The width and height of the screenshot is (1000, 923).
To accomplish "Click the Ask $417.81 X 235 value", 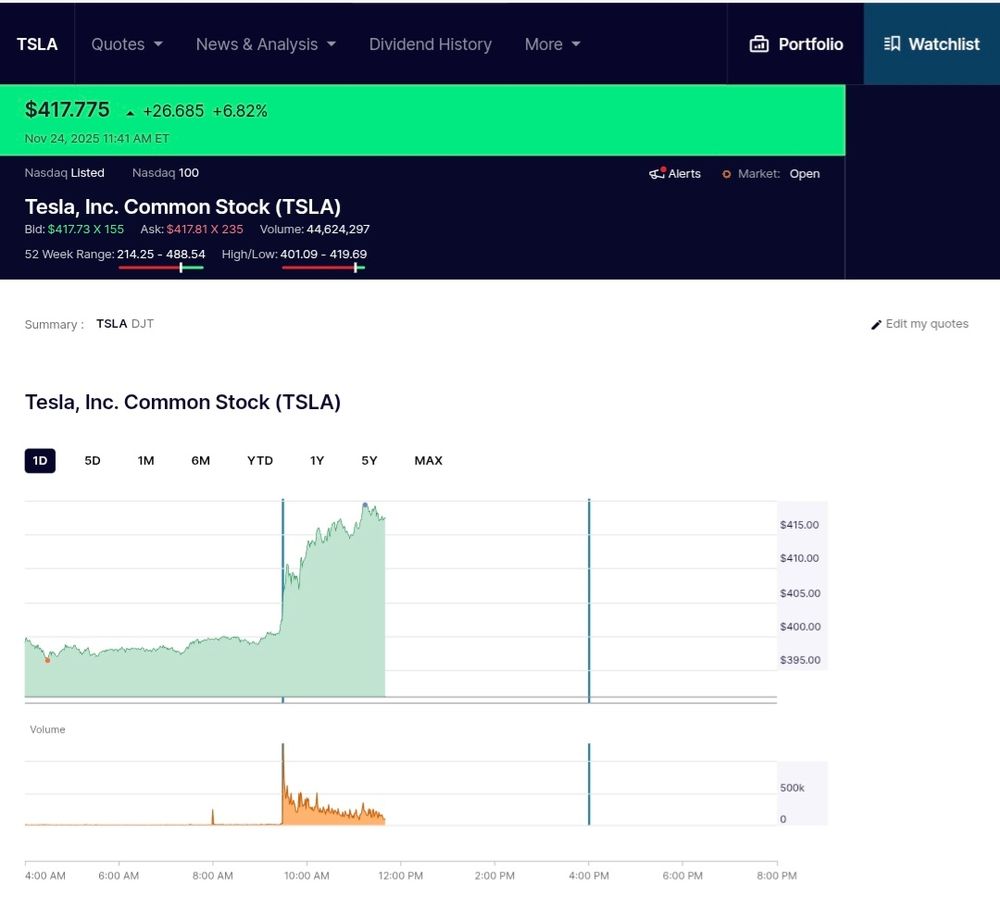I will coord(205,229).
